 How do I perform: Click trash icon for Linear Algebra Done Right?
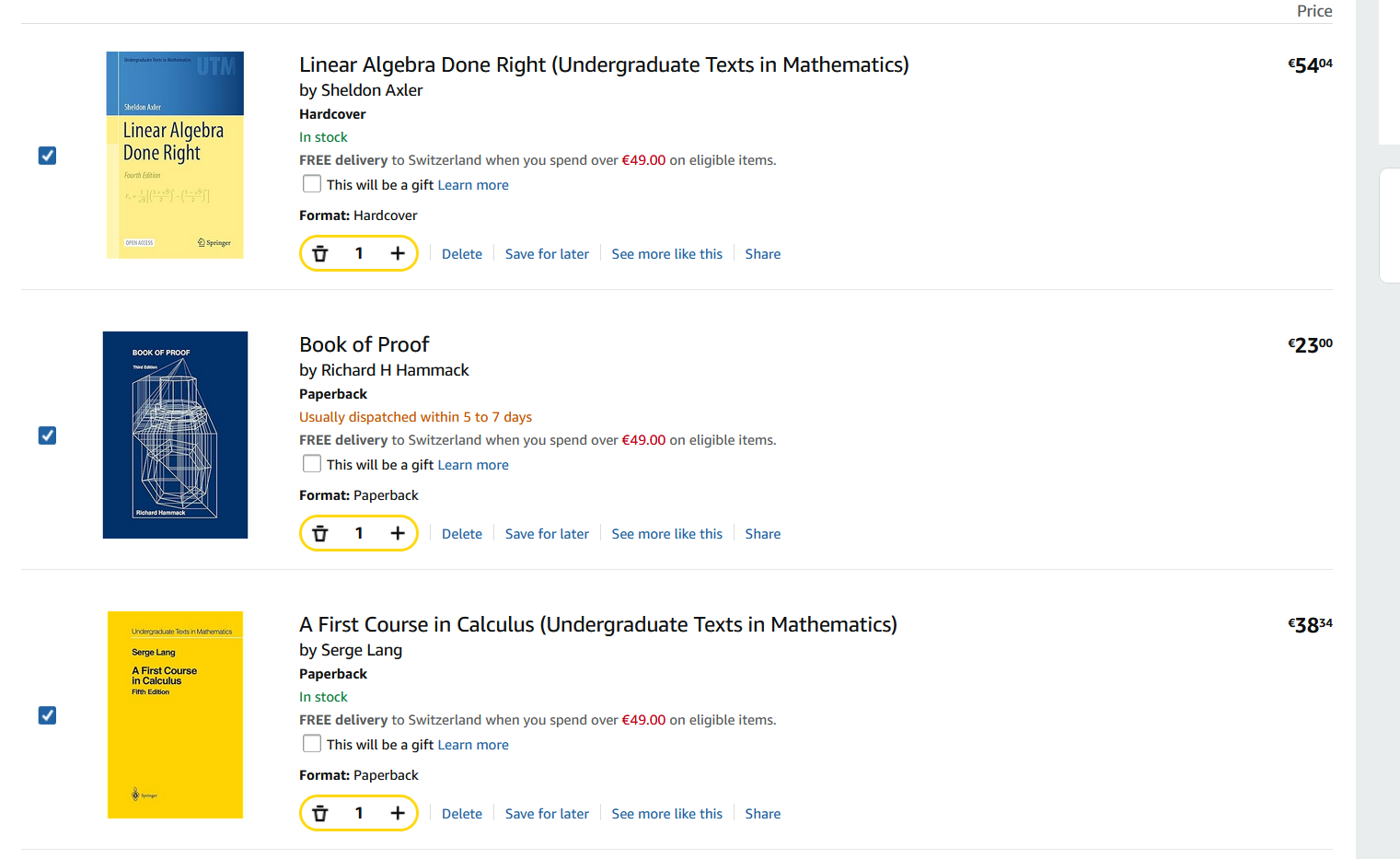point(320,254)
